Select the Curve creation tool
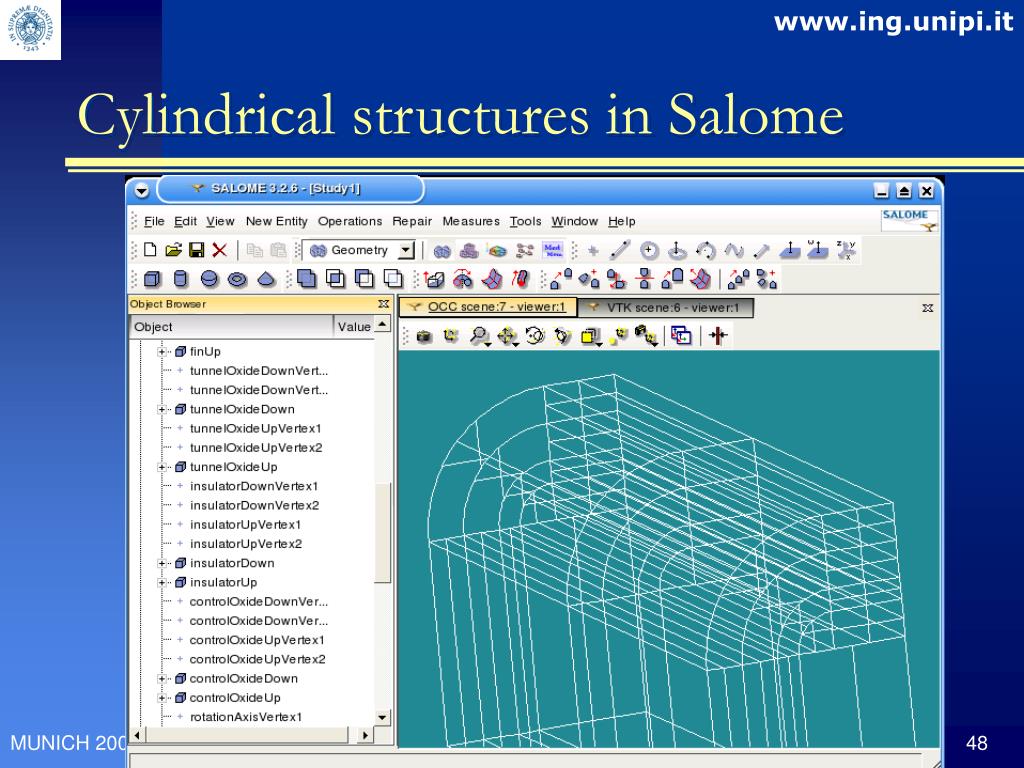 click(x=734, y=250)
